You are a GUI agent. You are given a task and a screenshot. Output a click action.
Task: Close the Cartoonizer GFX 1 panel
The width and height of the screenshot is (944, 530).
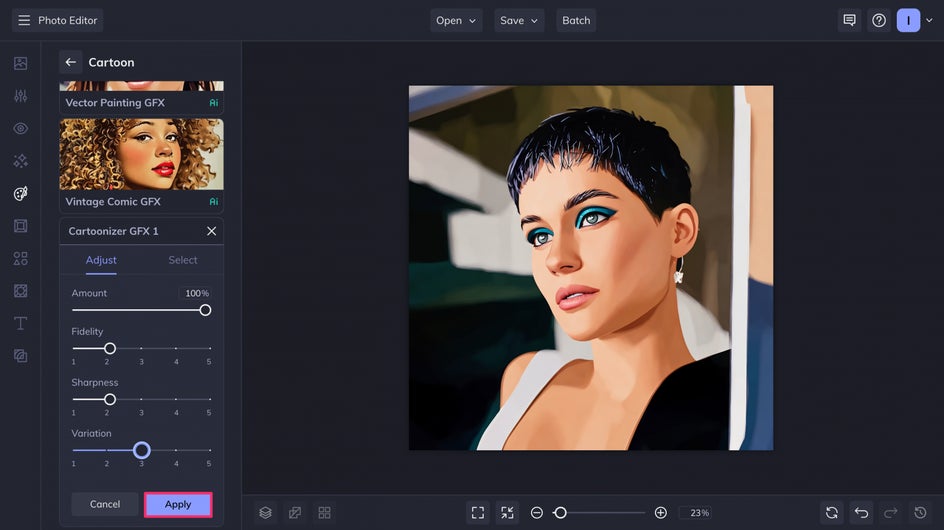click(211, 231)
